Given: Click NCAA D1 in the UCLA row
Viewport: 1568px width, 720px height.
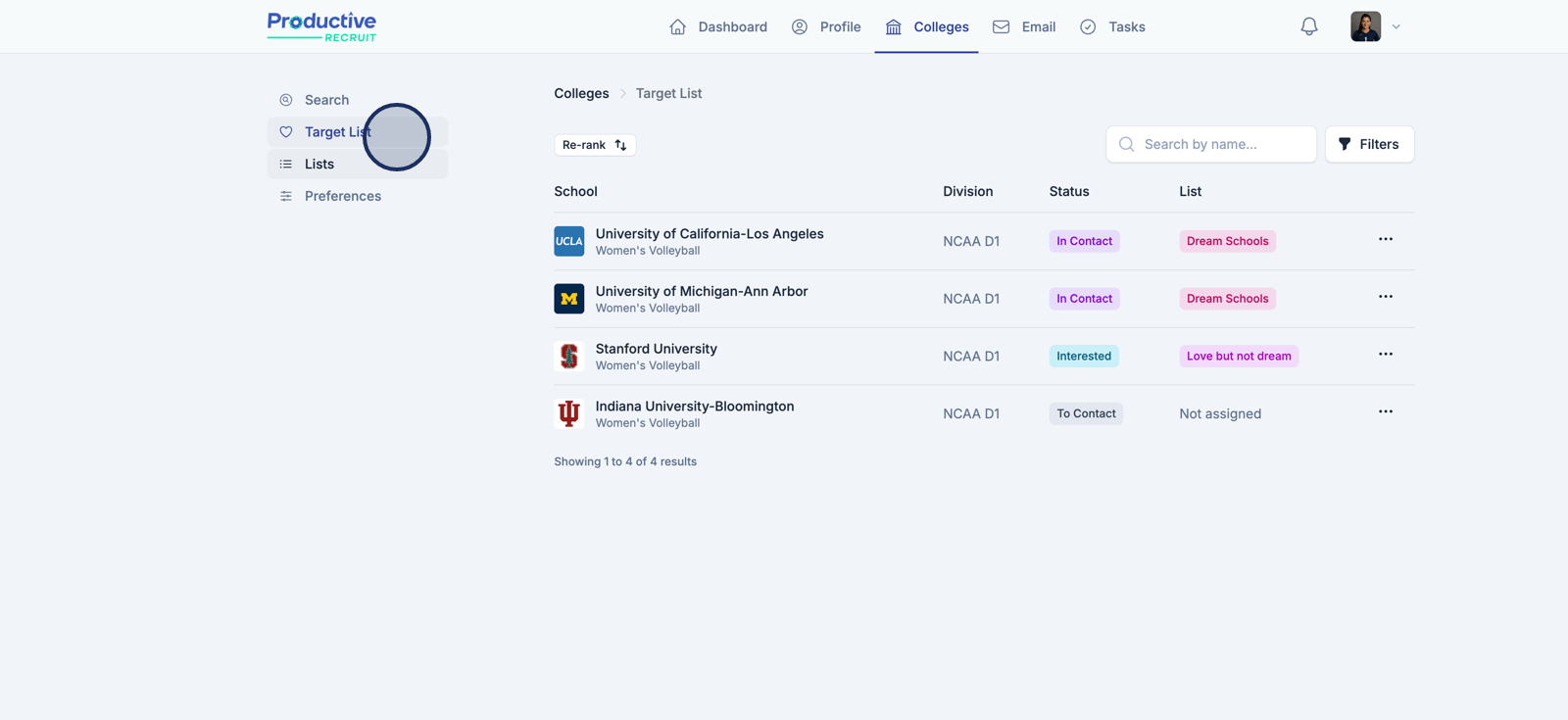Looking at the screenshot, I should 971,241.
